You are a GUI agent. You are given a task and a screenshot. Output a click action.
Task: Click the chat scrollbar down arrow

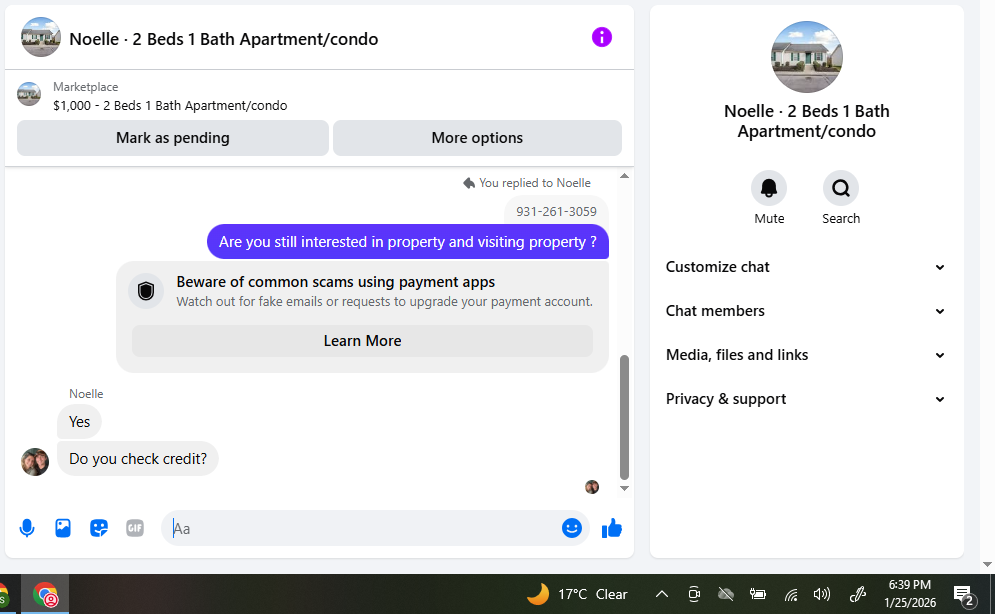(624, 488)
